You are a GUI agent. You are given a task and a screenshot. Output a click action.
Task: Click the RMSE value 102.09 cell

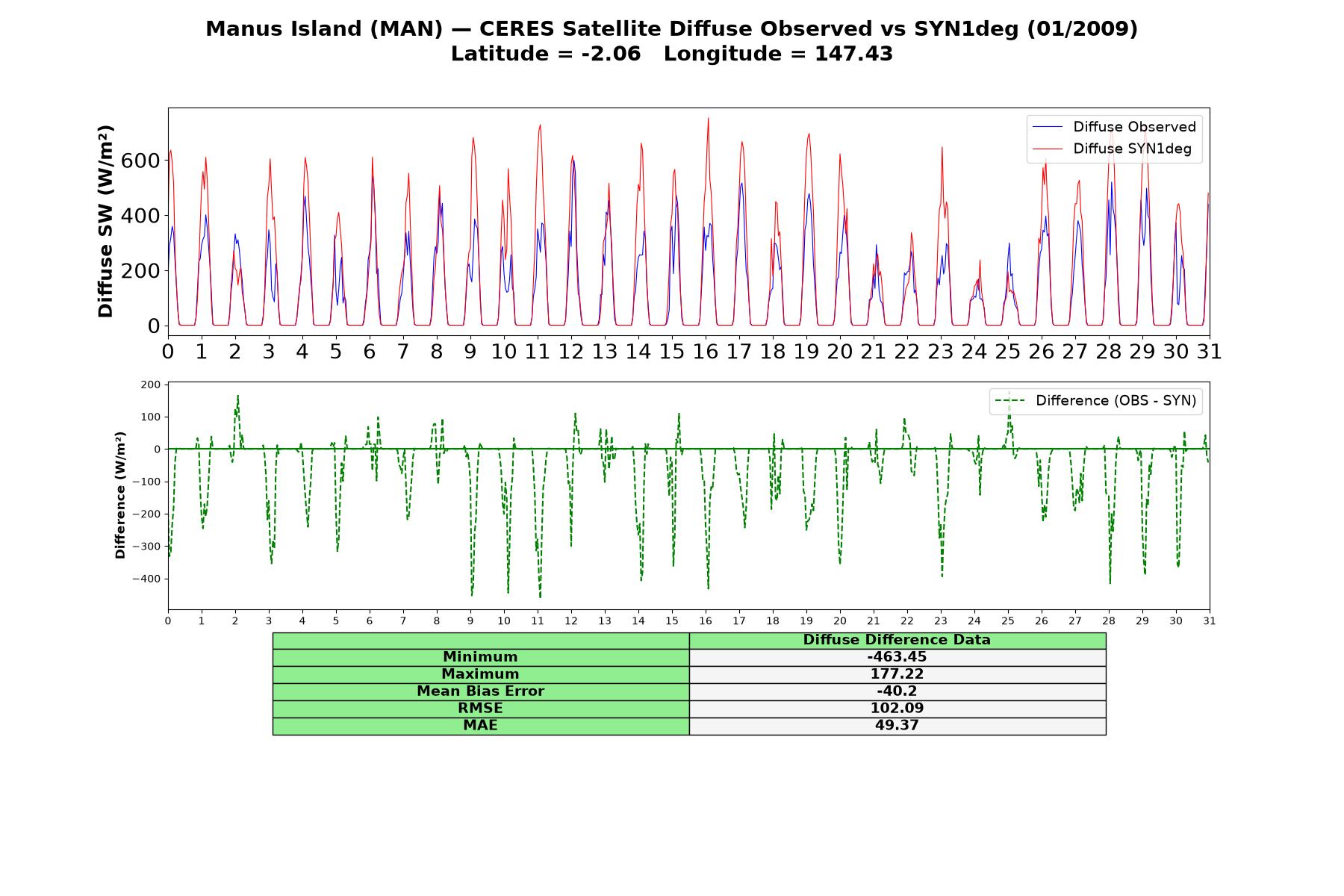click(897, 709)
